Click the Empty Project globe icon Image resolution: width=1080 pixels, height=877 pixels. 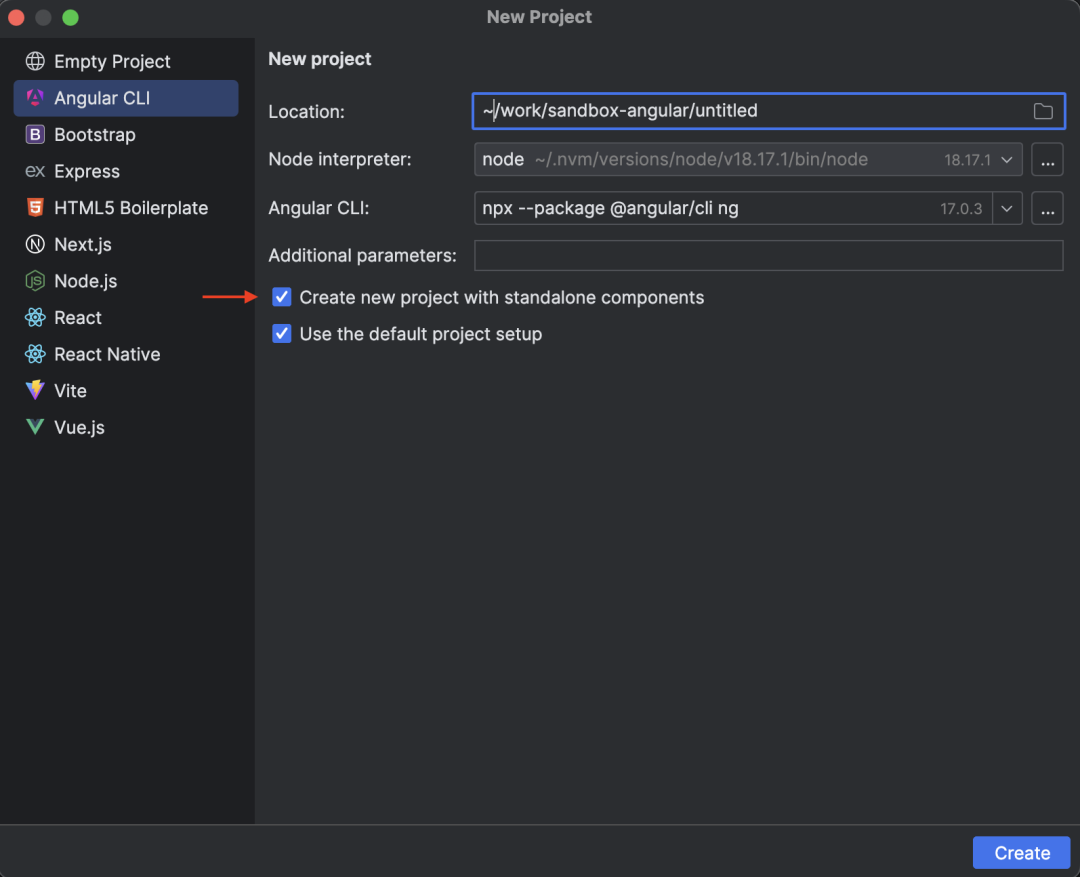35,61
